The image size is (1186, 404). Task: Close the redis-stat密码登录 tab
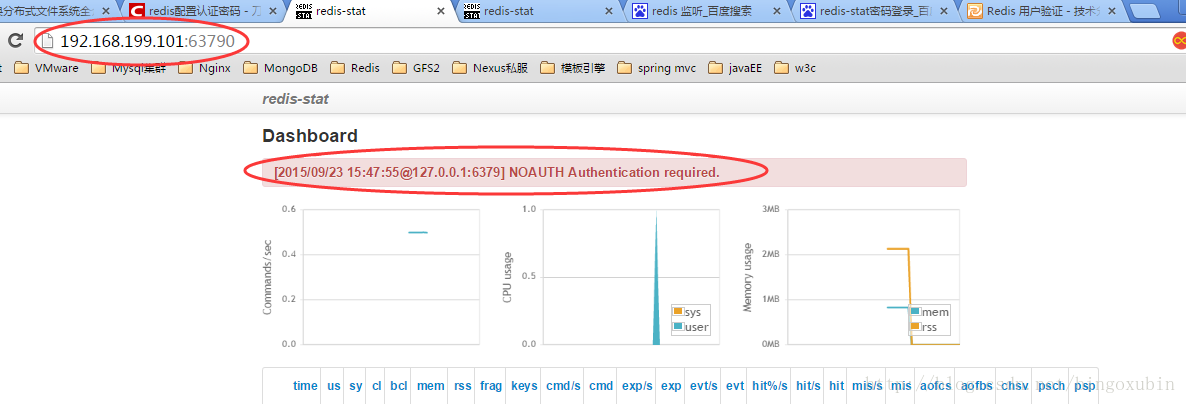[x=945, y=12]
